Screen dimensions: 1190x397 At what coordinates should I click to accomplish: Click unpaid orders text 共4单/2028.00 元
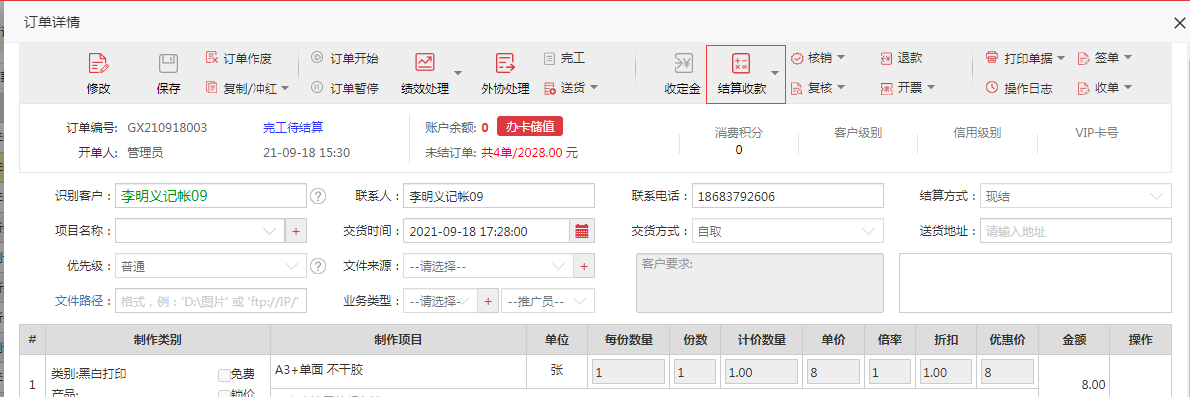pyautogui.click(x=529, y=153)
